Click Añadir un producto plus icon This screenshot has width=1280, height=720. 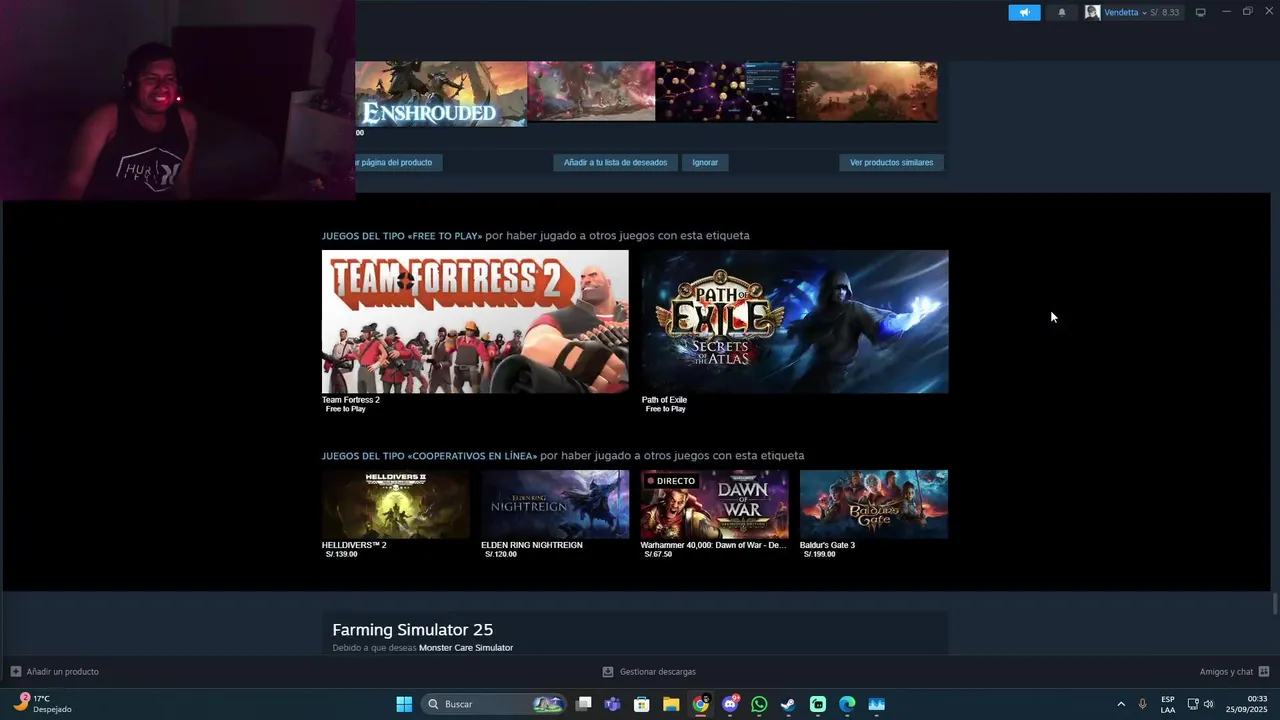click(15, 671)
